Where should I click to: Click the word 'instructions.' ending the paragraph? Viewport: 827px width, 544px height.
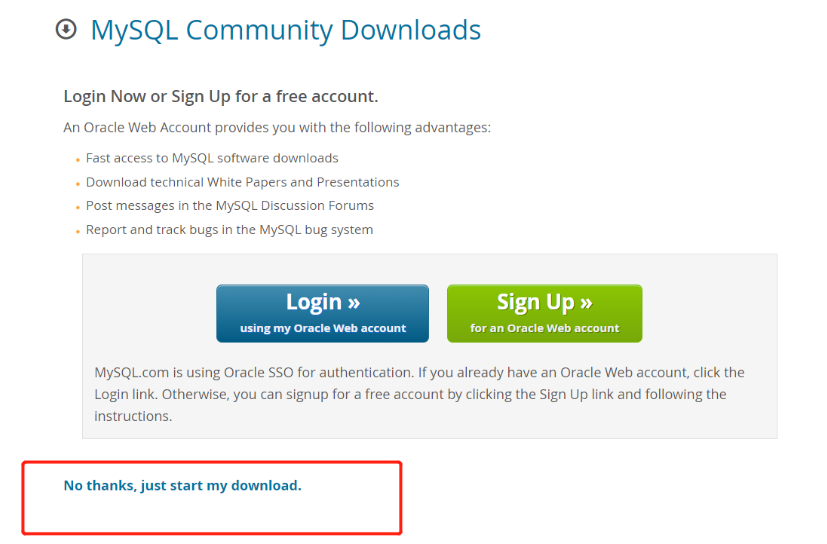133,416
